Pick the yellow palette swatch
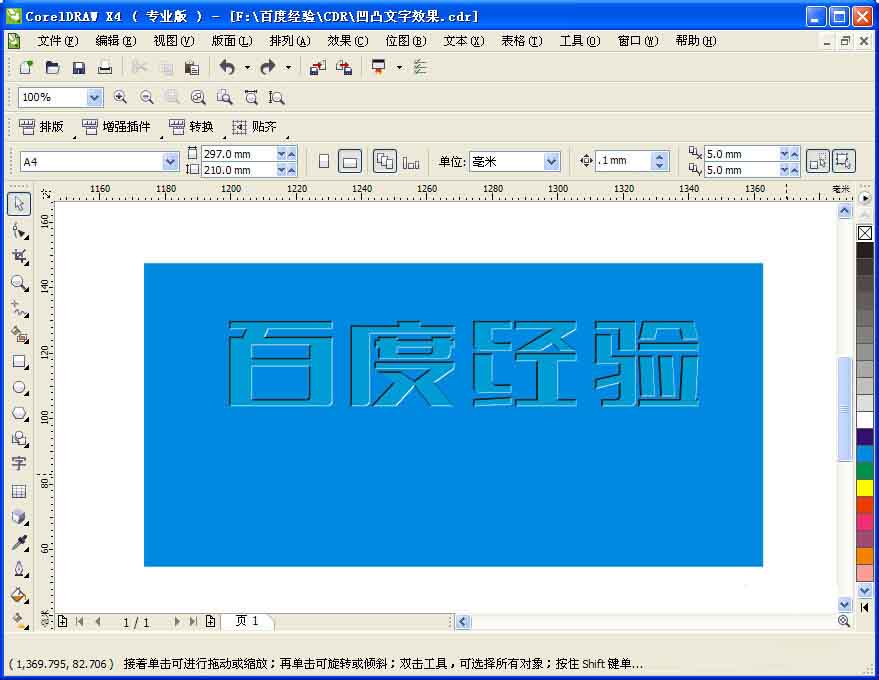Image resolution: width=879 pixels, height=680 pixels. (865, 488)
